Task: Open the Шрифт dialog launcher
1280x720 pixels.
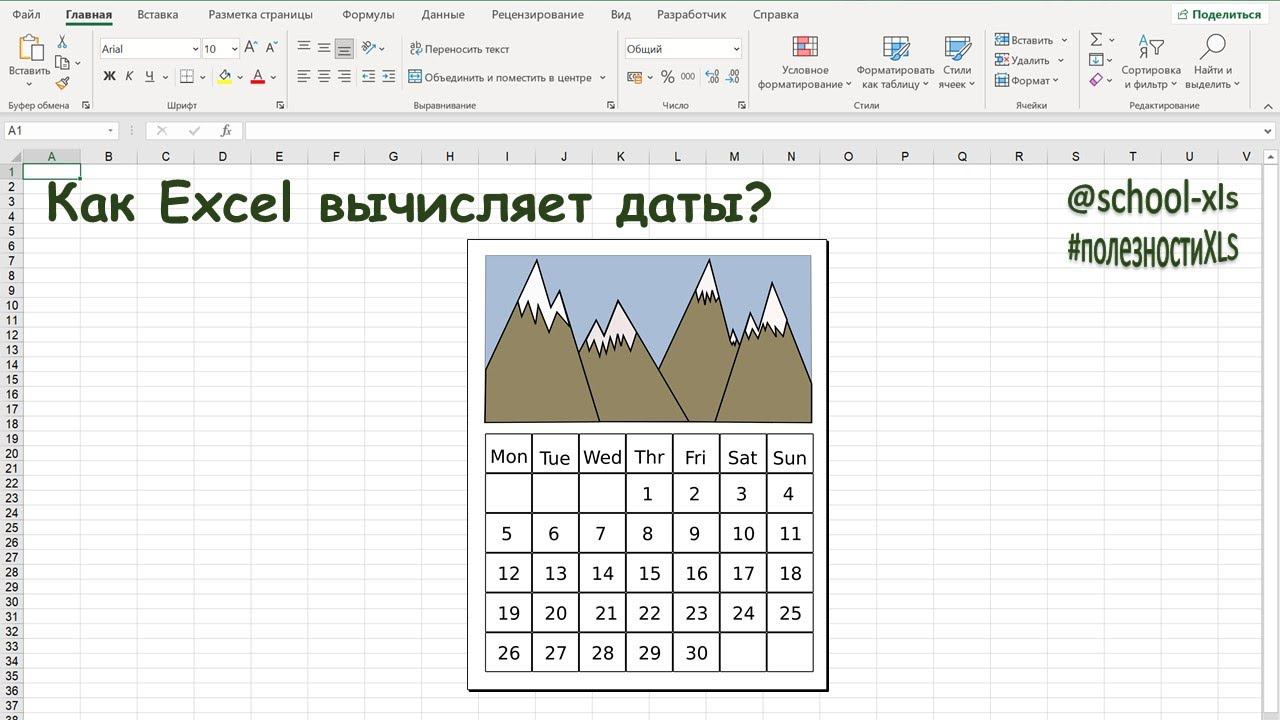Action: (281, 105)
